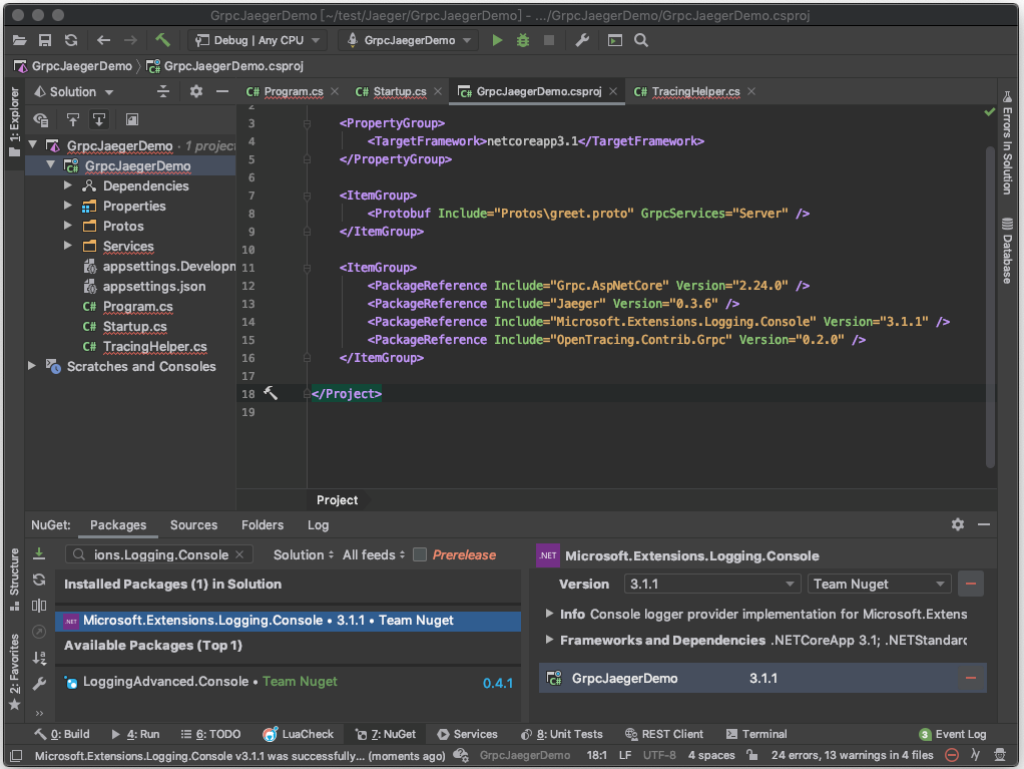Click the NuGet wrench settings icon
Image resolution: width=1024 pixels, height=769 pixels.
click(x=39, y=683)
